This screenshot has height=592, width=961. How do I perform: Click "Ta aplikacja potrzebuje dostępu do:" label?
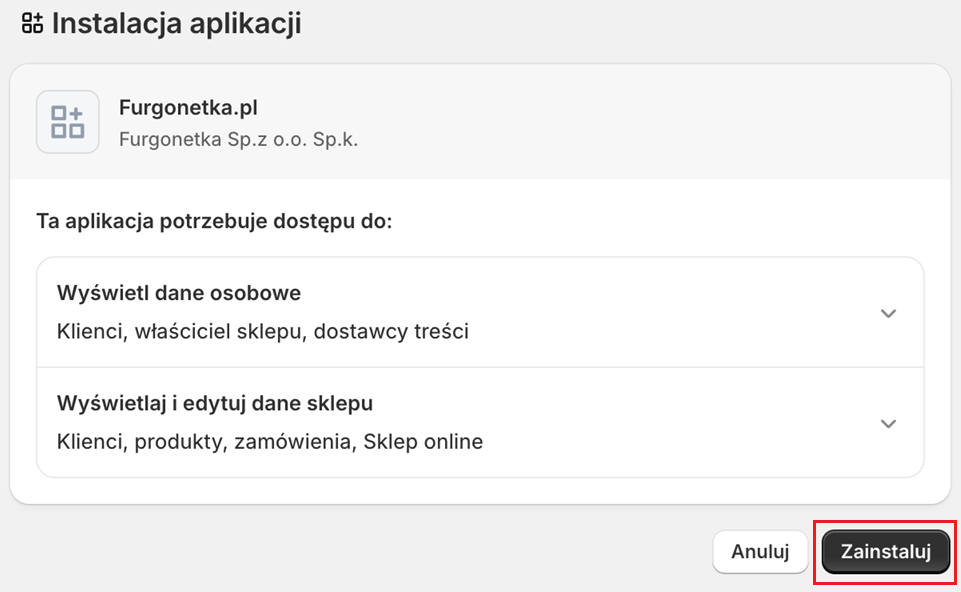214,220
